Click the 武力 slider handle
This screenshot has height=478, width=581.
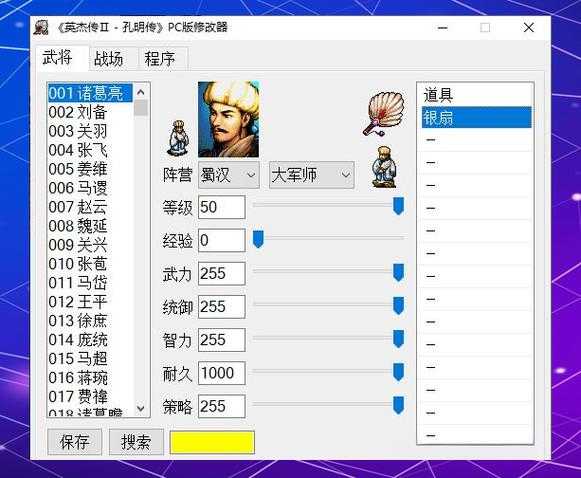[x=398, y=272]
